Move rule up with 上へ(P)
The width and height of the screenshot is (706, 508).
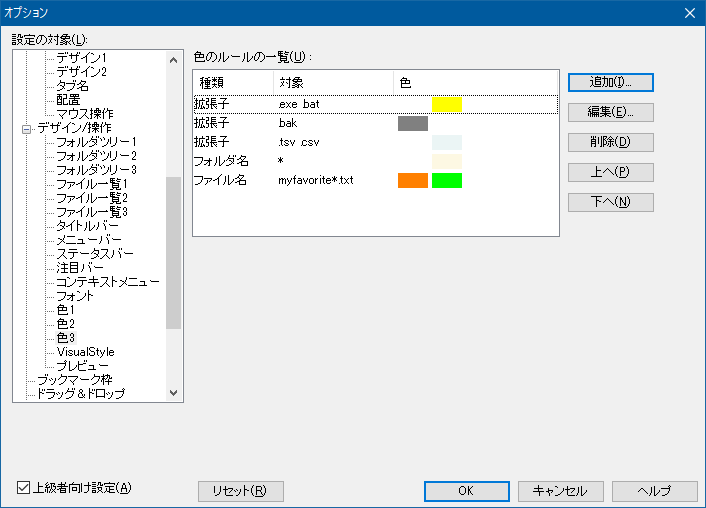610,172
